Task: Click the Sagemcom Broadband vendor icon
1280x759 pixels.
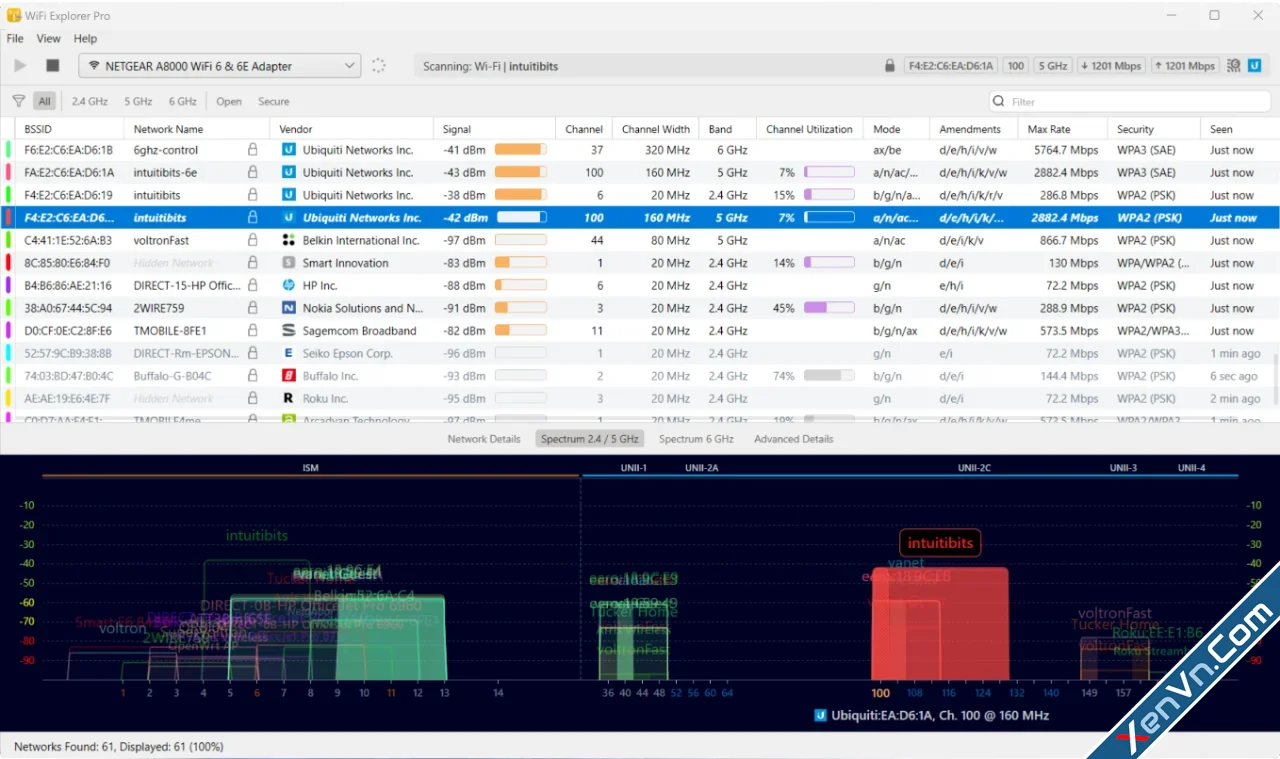Action: 289,330
